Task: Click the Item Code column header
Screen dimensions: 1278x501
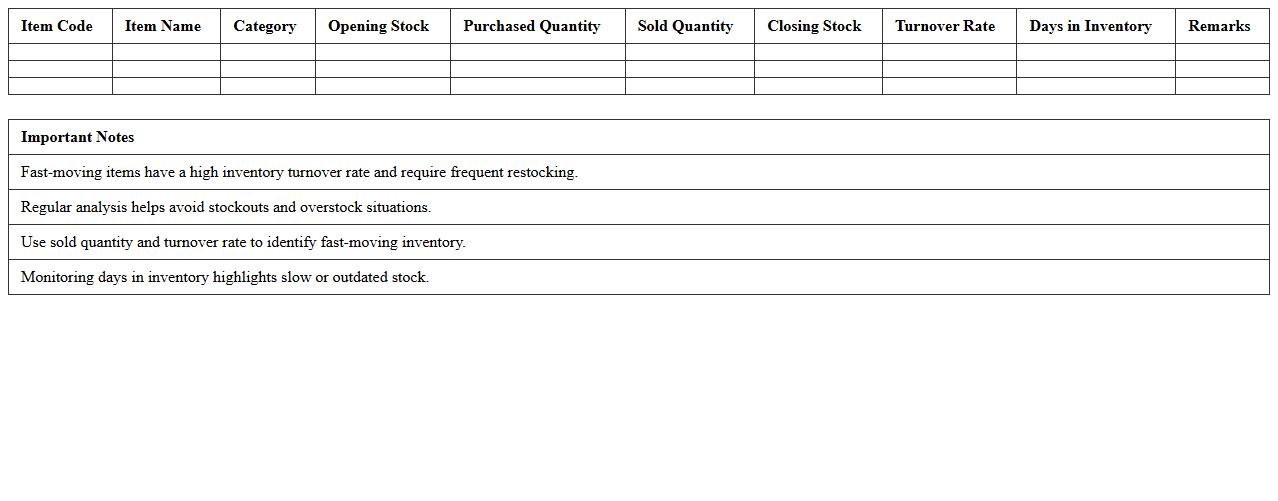Action: [57, 26]
